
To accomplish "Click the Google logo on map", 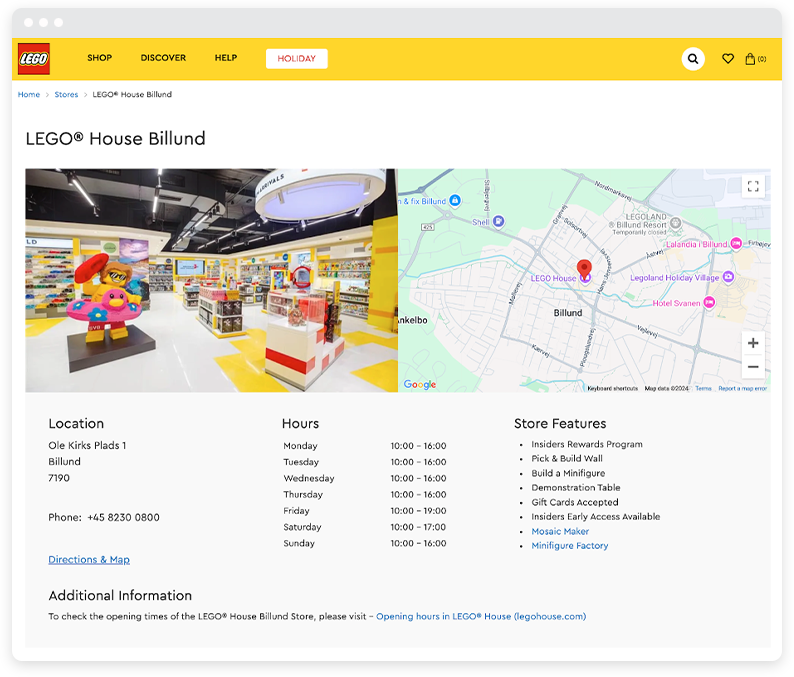I will [420, 385].
